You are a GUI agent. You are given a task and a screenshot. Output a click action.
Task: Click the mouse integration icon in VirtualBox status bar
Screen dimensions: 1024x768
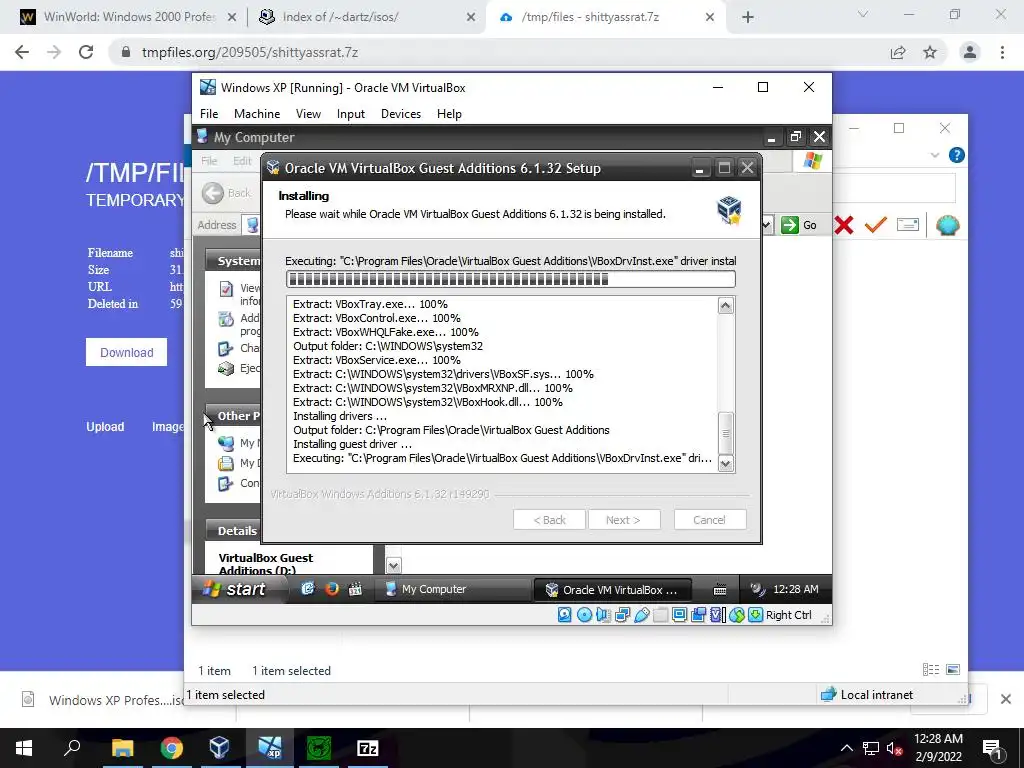pyautogui.click(x=737, y=615)
